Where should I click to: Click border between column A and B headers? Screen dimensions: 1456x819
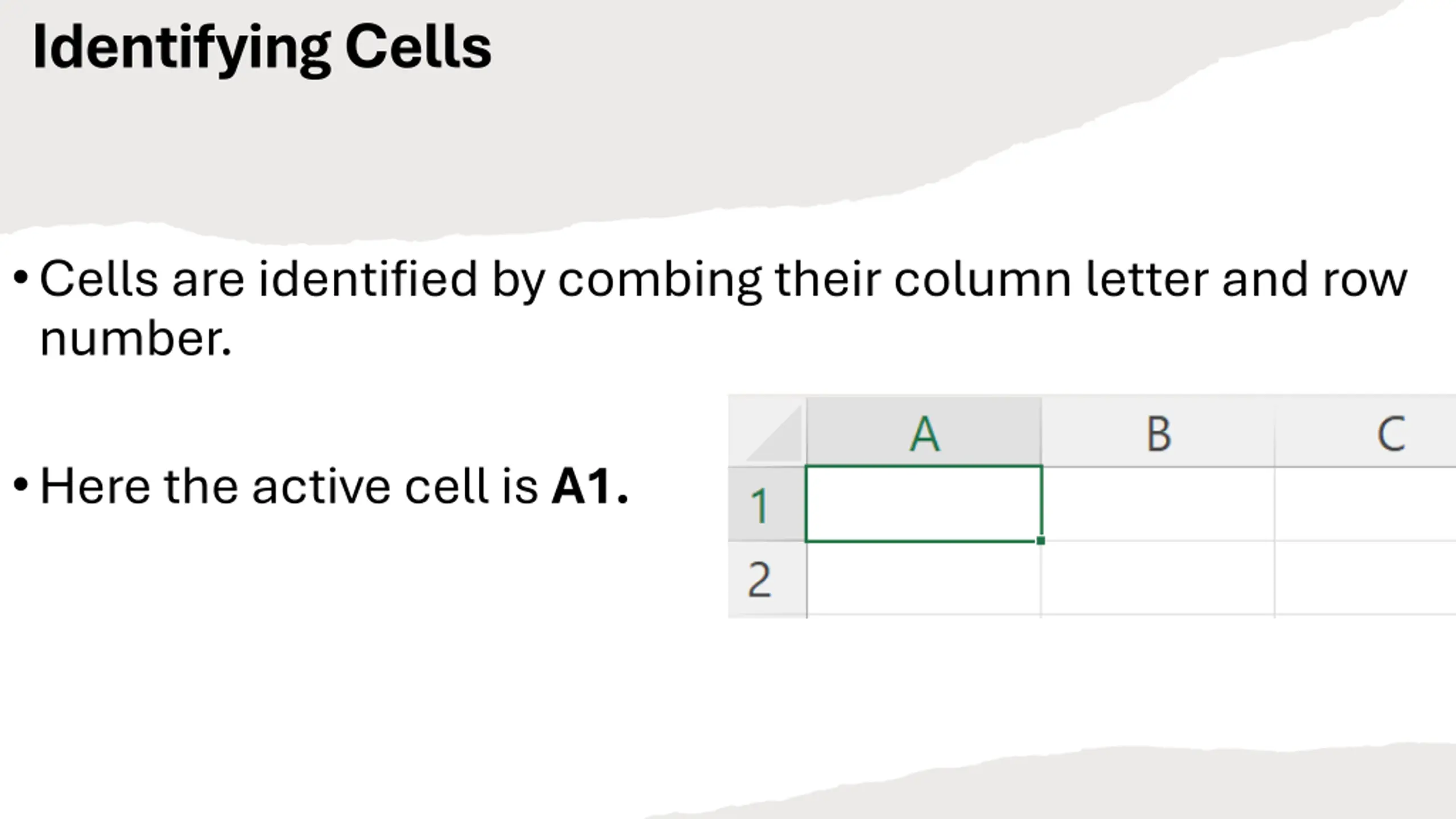click(1042, 431)
